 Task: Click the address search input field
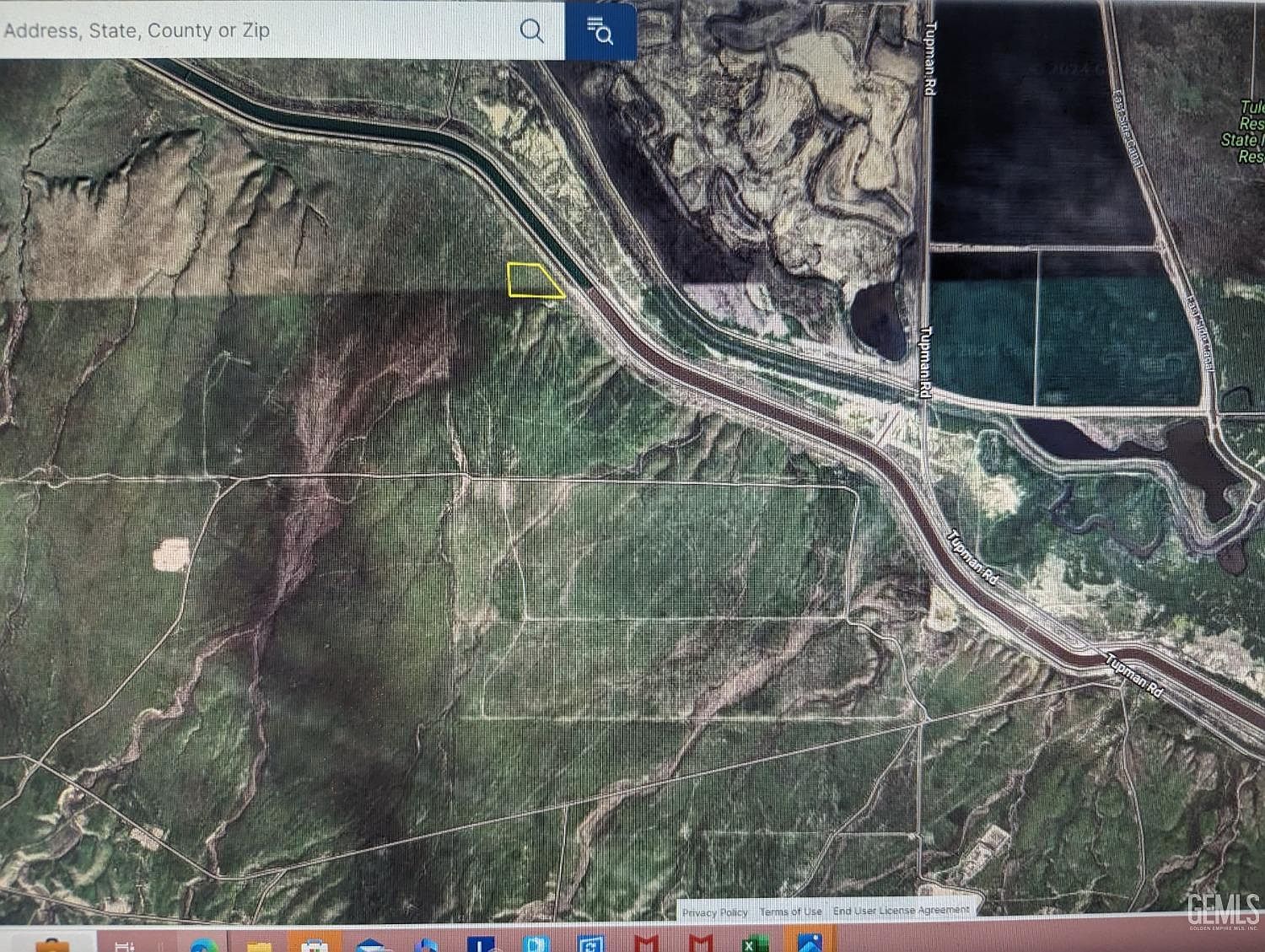point(253,31)
